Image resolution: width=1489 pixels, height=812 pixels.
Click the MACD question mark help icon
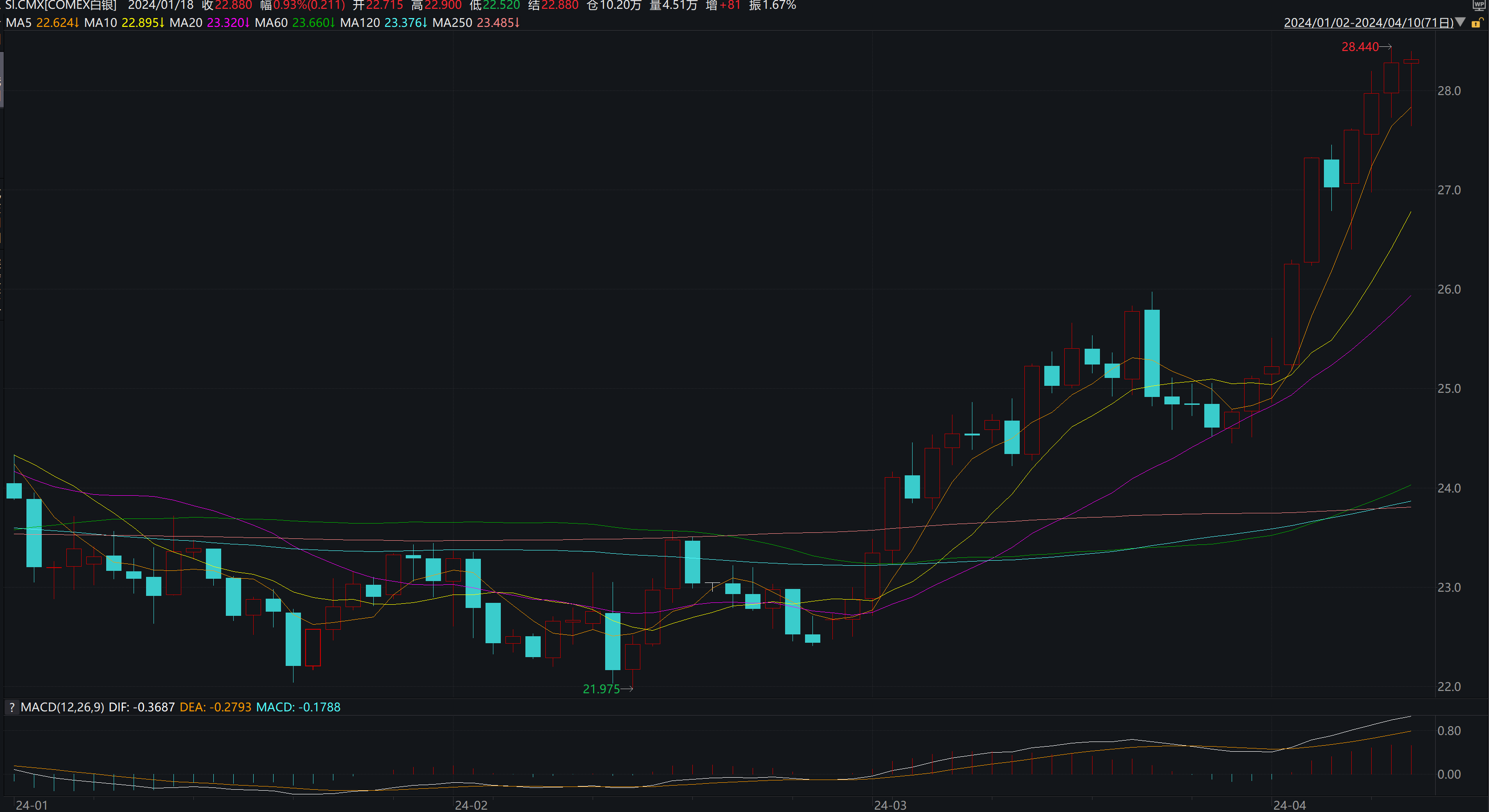click(12, 707)
